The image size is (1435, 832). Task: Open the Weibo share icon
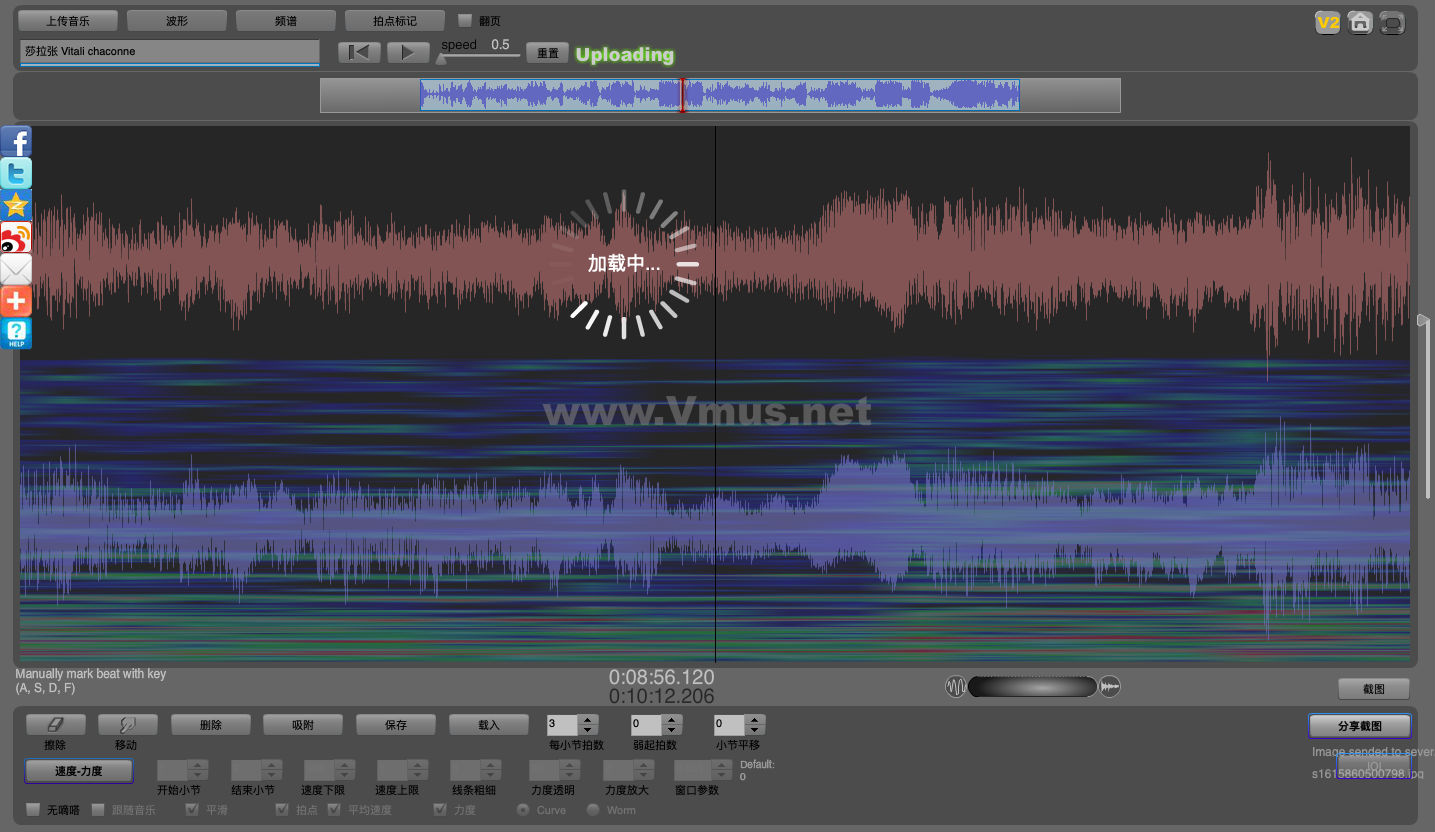(x=16, y=237)
